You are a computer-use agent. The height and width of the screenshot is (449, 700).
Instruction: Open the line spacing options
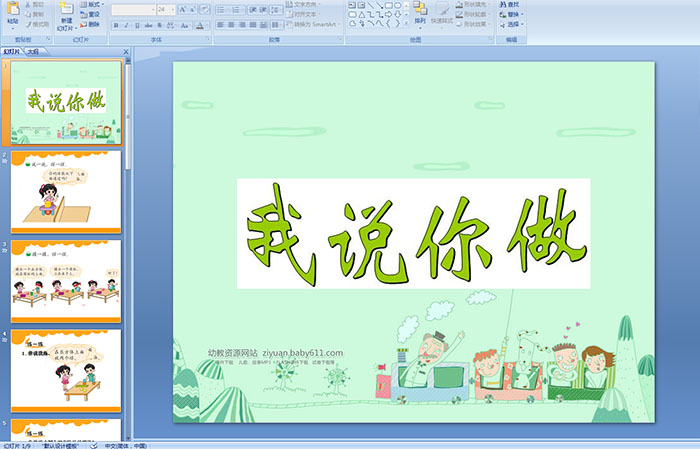[x=276, y=9]
